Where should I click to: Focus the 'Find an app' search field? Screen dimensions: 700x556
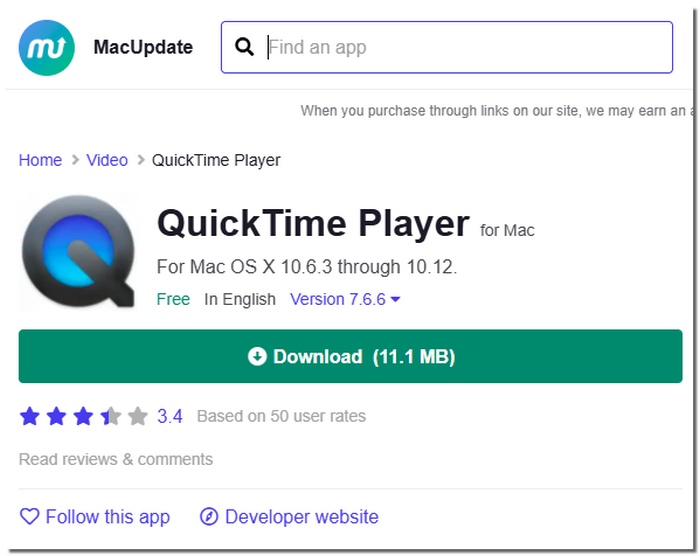(x=447, y=47)
